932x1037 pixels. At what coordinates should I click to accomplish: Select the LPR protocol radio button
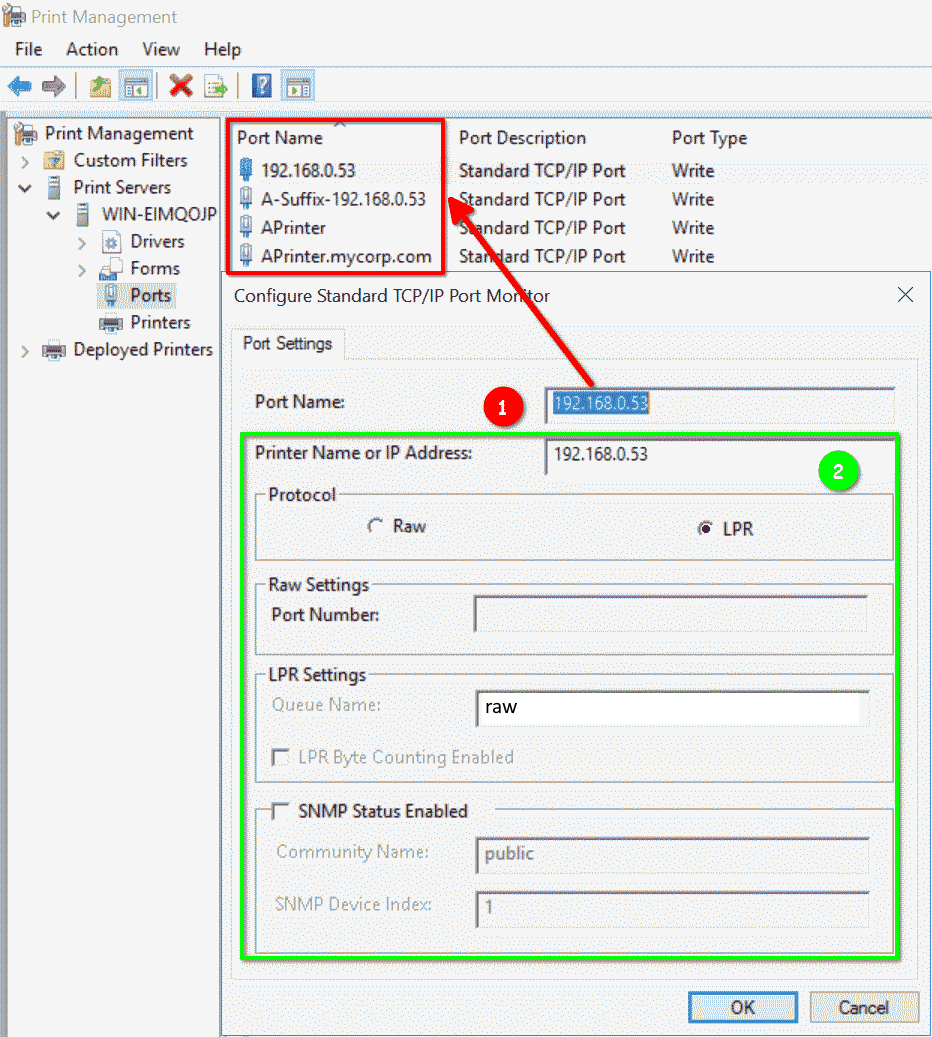pyautogui.click(x=705, y=529)
